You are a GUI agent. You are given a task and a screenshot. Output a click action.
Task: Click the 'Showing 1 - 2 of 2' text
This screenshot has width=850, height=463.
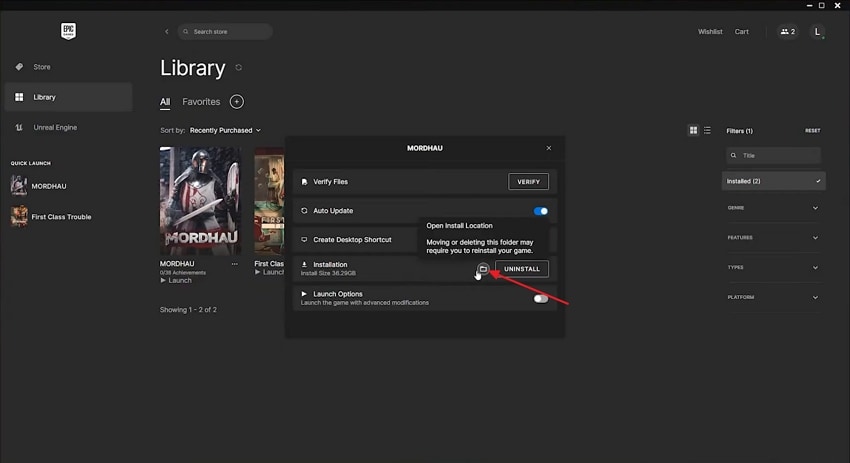click(188, 310)
